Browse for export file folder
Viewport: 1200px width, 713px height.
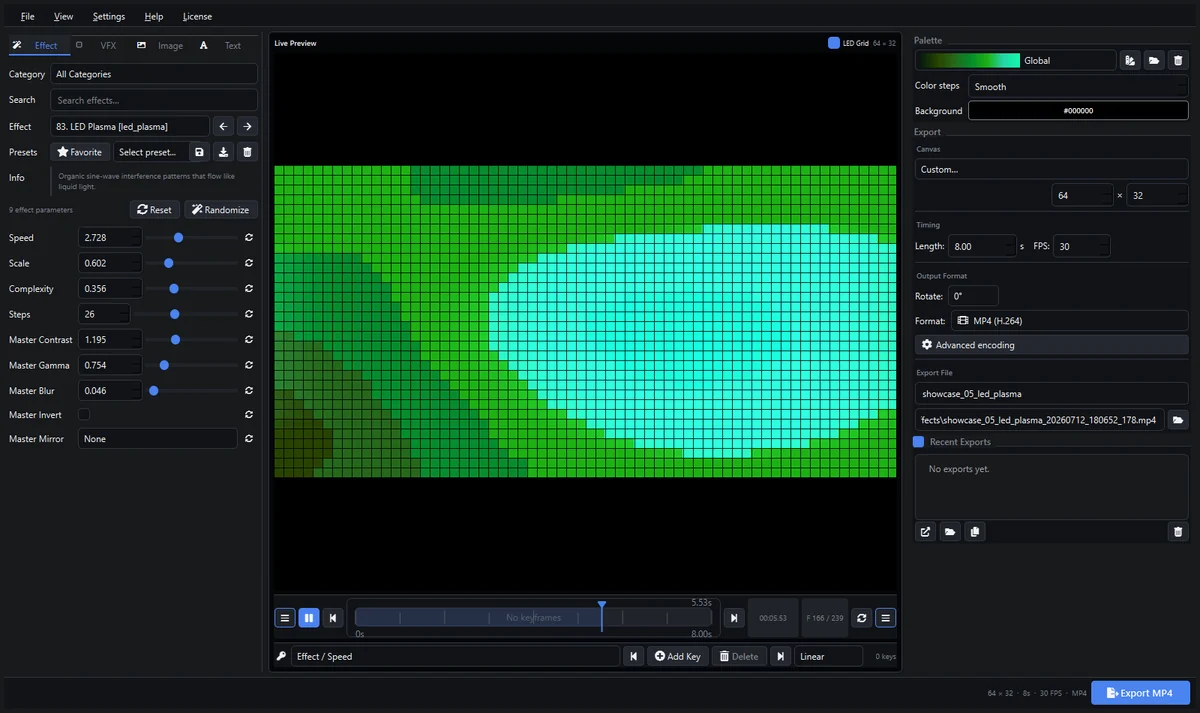[x=1178, y=420]
